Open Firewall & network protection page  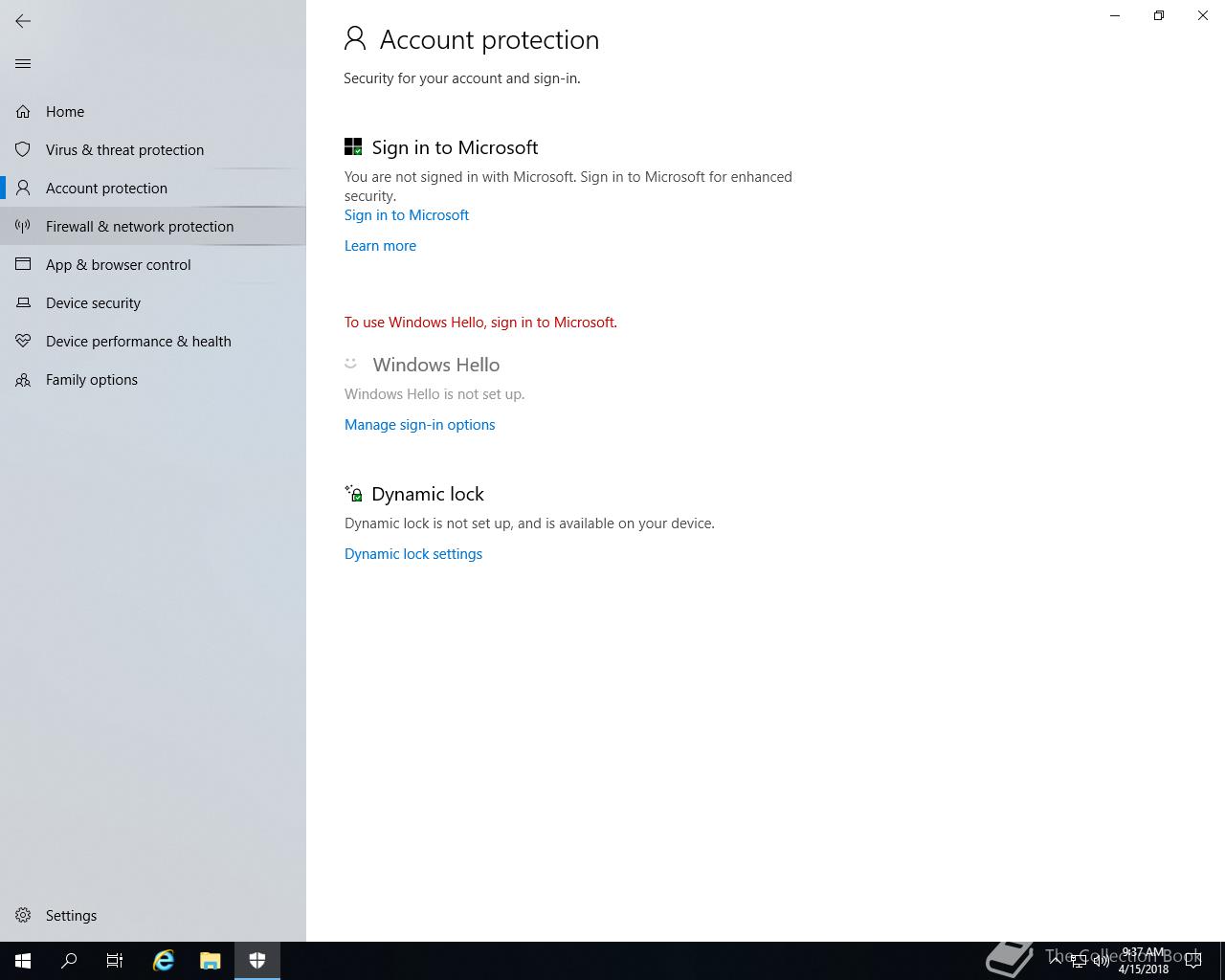pos(153,227)
